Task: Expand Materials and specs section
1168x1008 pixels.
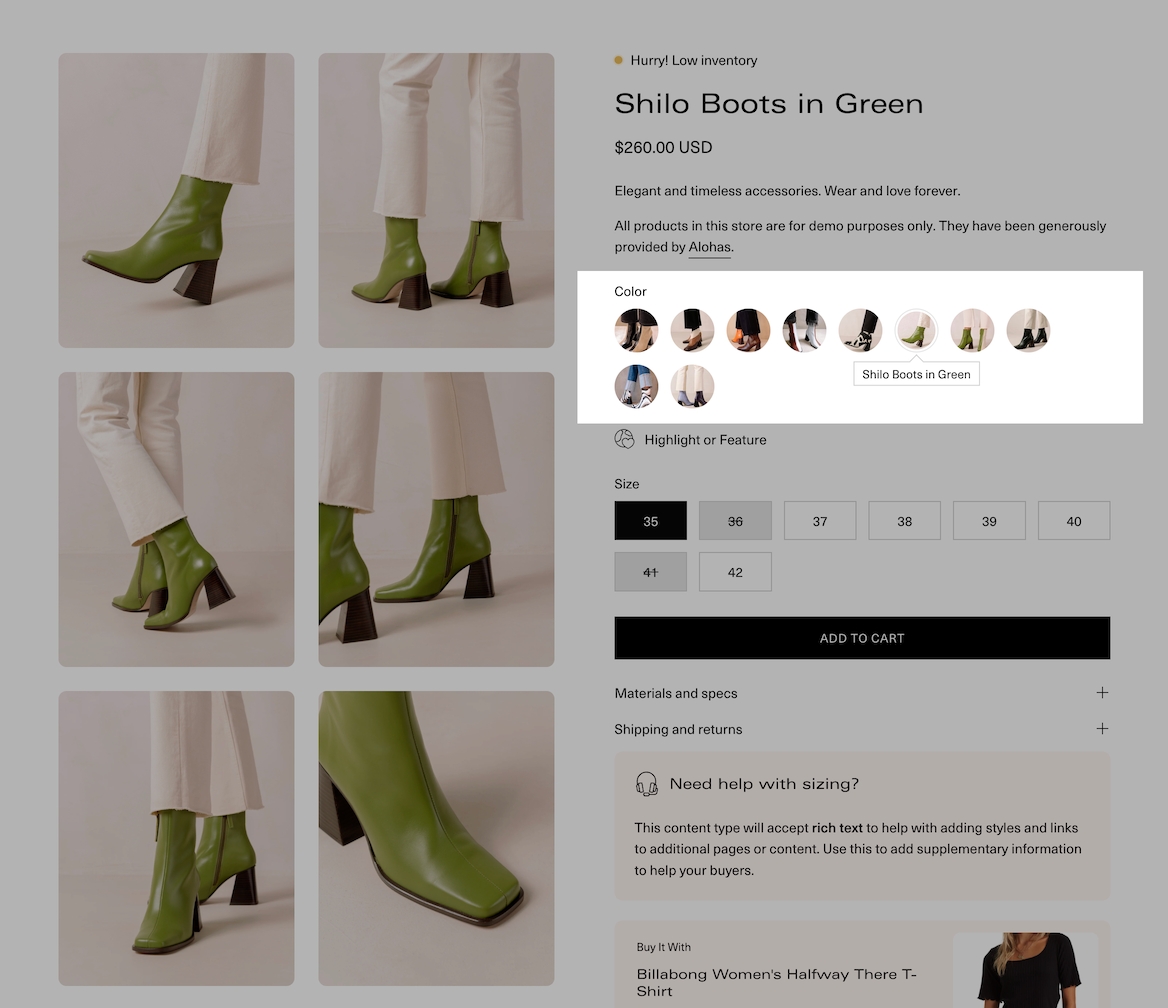Action: pyautogui.click(x=862, y=693)
